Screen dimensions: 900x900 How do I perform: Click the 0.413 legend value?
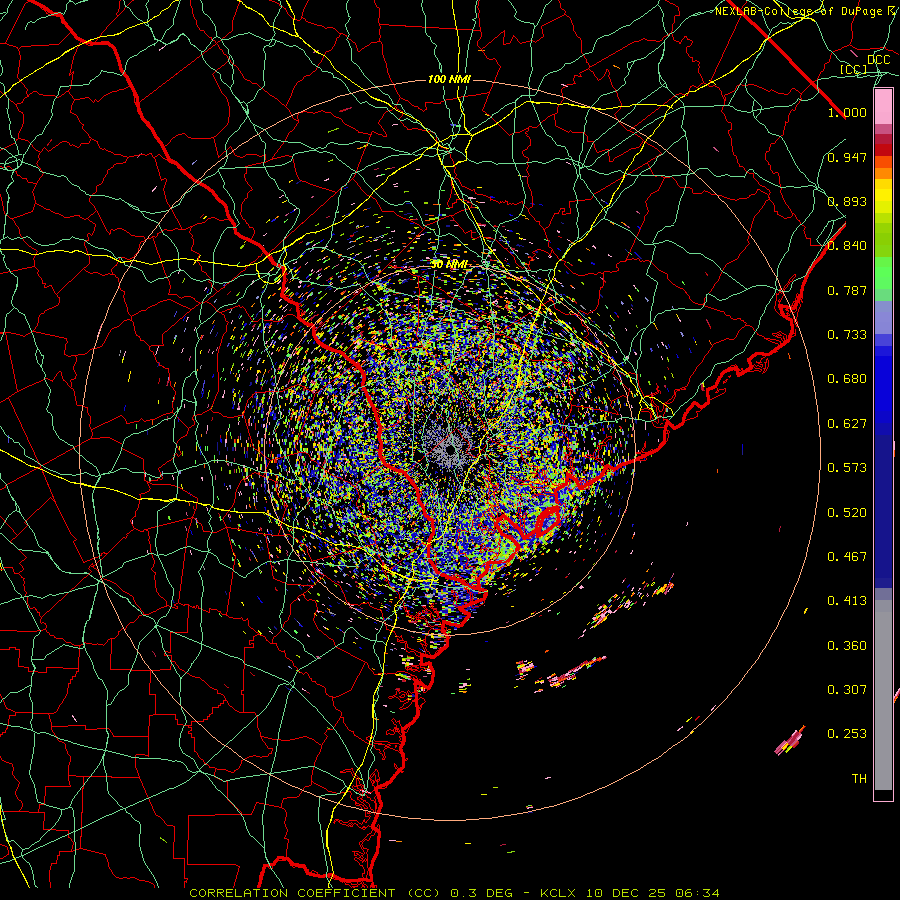point(847,600)
